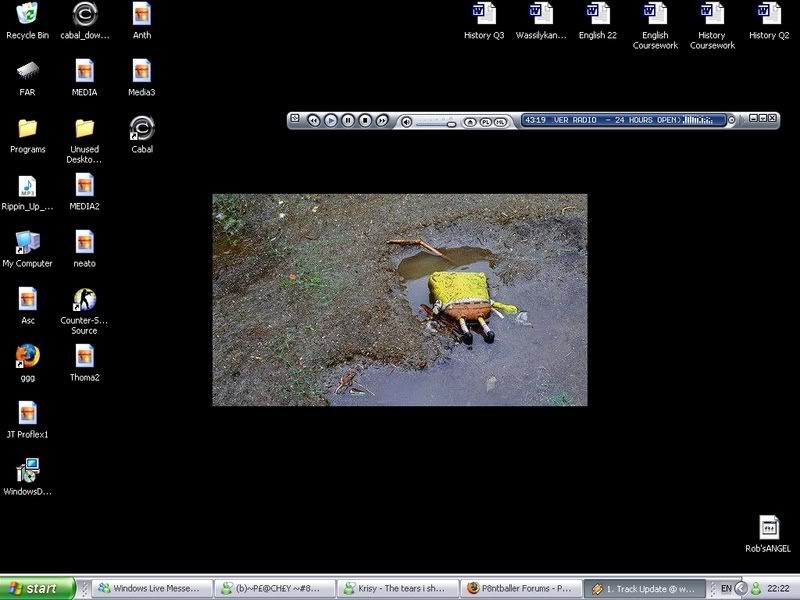This screenshot has height=600, width=800.
Task: Select the FAR desktop icon
Action: tap(28, 78)
